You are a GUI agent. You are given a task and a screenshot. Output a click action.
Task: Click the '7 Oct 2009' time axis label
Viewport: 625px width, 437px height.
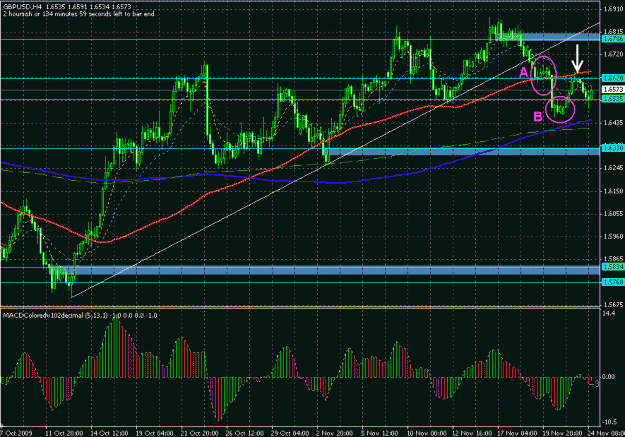click(16, 433)
